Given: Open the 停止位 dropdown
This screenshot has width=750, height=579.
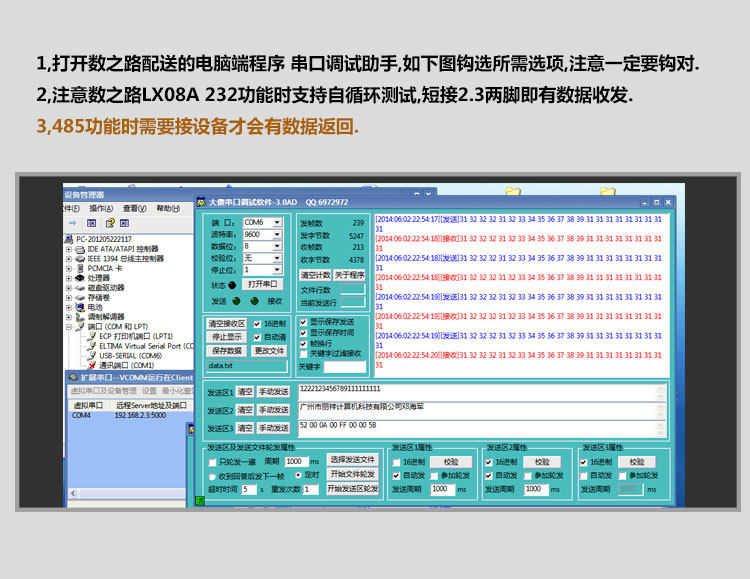Looking at the screenshot, I should (x=277, y=270).
